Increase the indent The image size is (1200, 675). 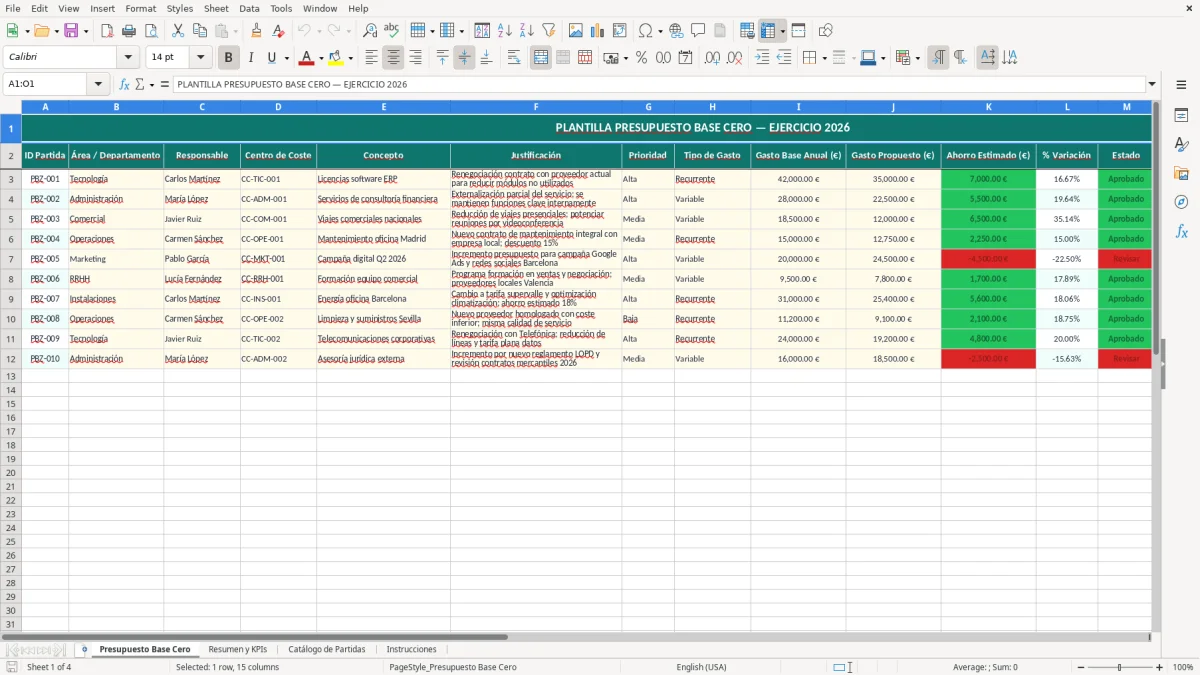pos(762,58)
